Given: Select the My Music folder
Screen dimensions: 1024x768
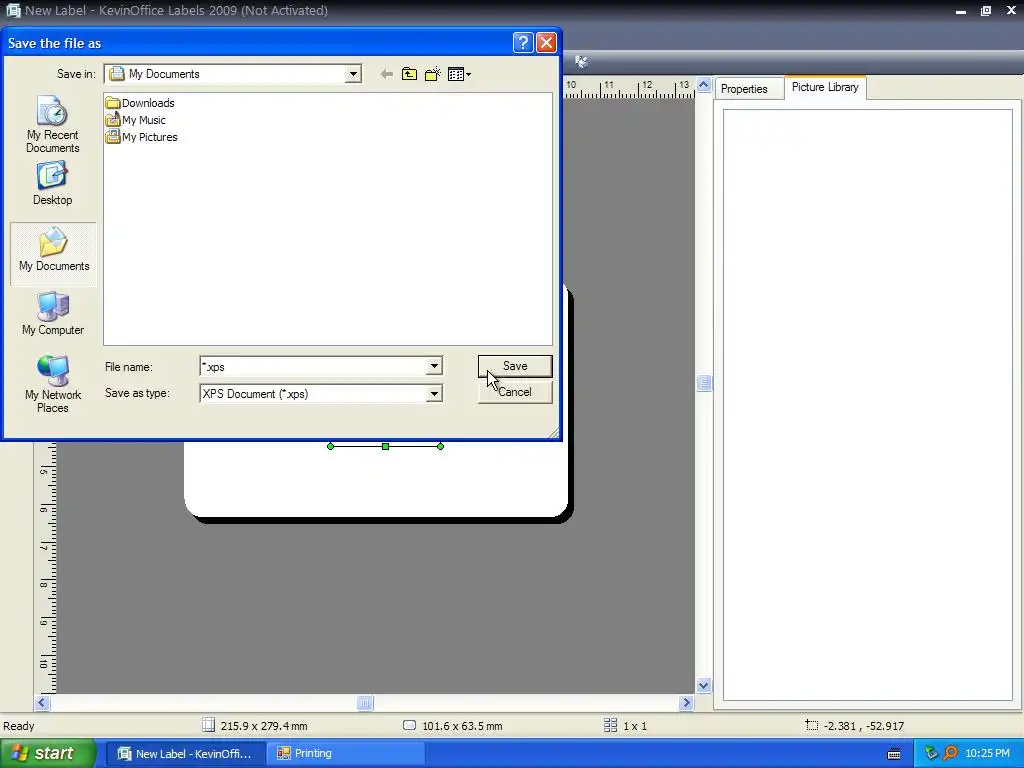Looking at the screenshot, I should tap(136, 120).
